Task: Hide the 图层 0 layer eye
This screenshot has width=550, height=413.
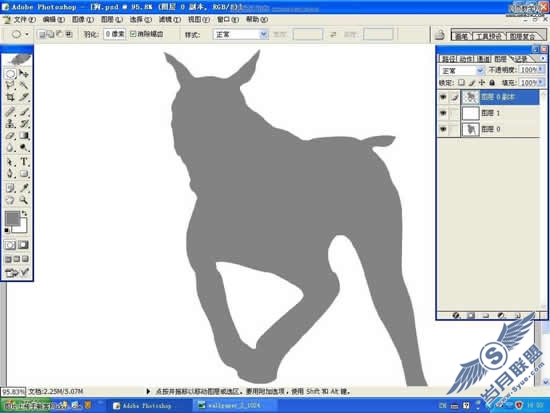Action: click(443, 129)
